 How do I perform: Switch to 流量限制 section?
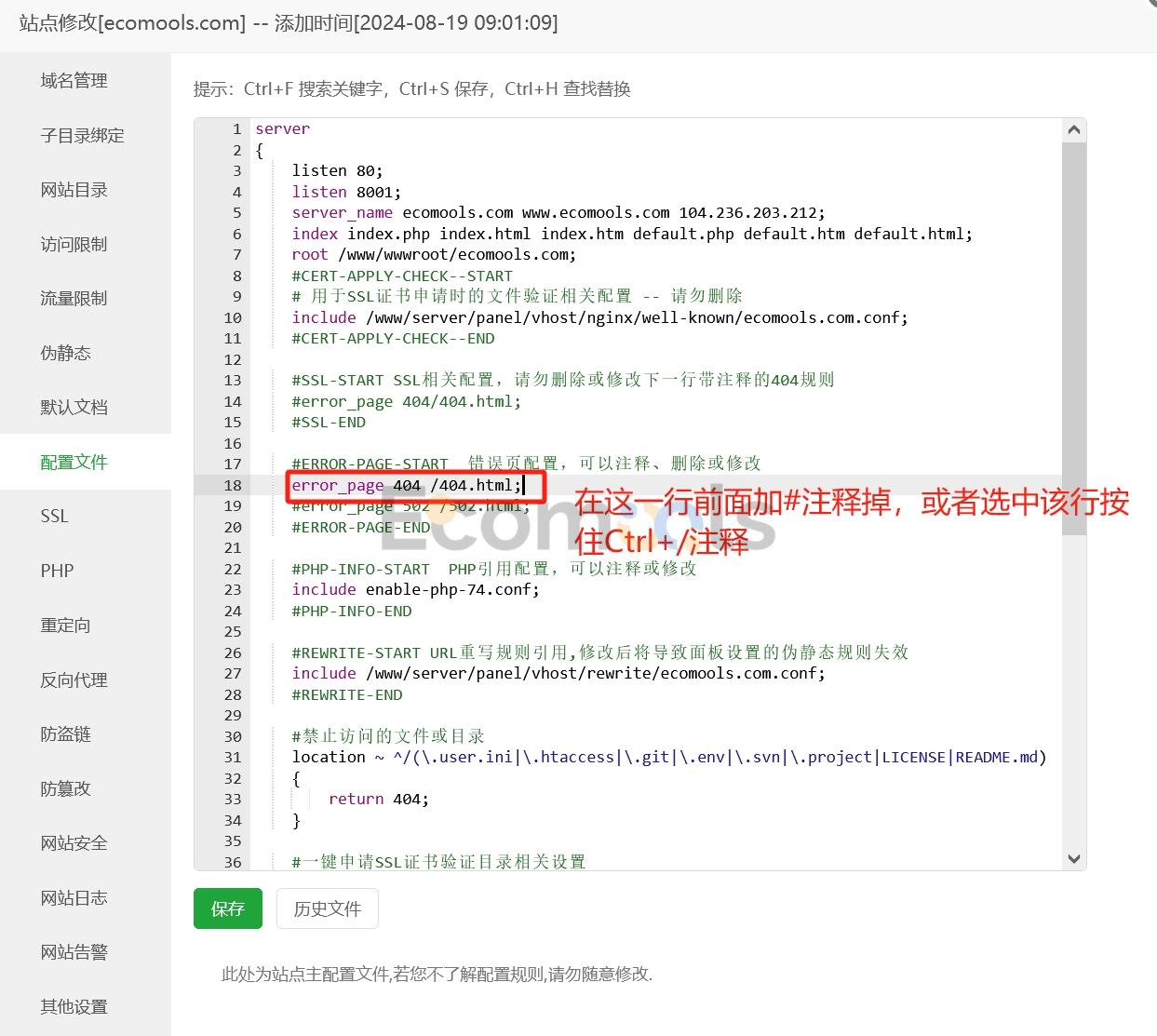[x=74, y=299]
